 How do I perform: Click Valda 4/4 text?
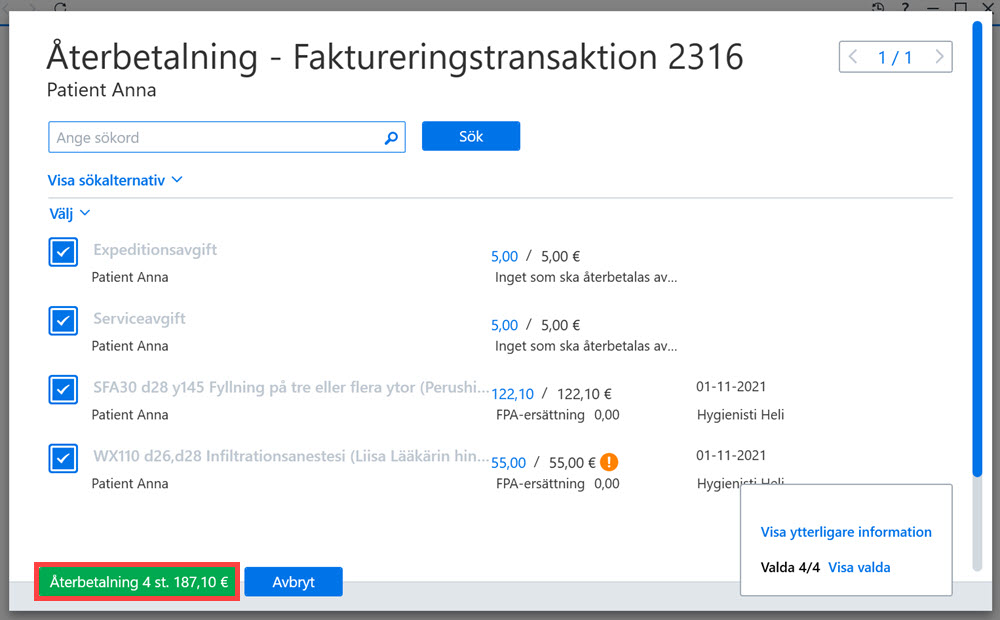(790, 567)
